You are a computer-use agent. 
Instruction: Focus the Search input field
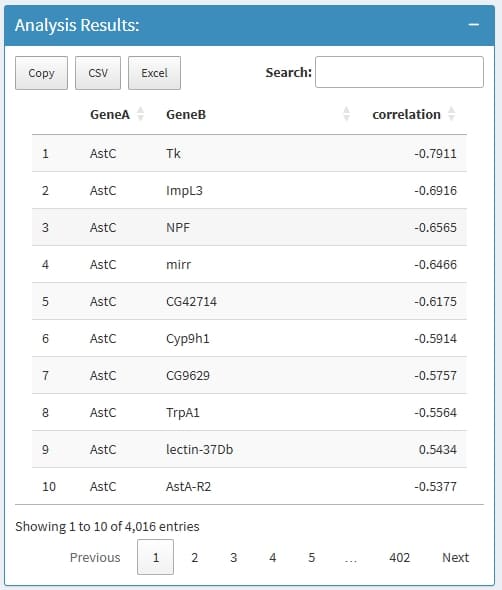[399, 72]
